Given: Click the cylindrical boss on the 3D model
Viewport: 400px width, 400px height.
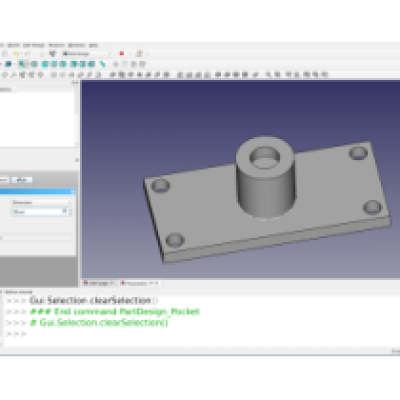Looking at the screenshot, I should pos(266,187).
